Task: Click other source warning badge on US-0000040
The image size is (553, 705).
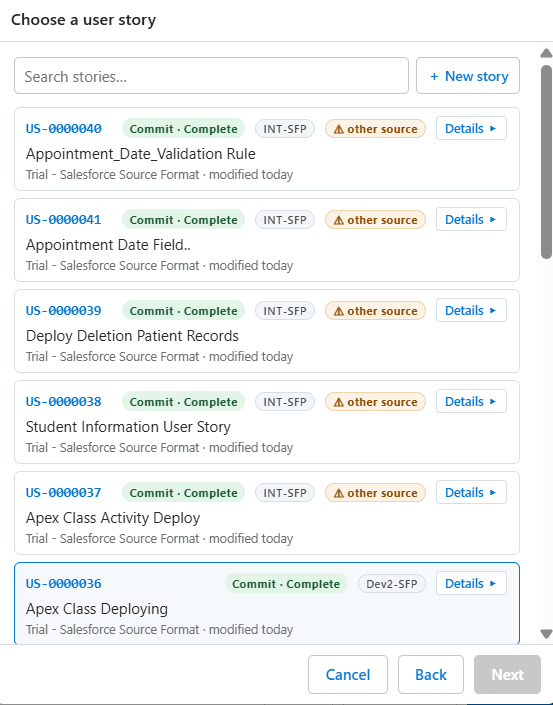Action: point(375,129)
